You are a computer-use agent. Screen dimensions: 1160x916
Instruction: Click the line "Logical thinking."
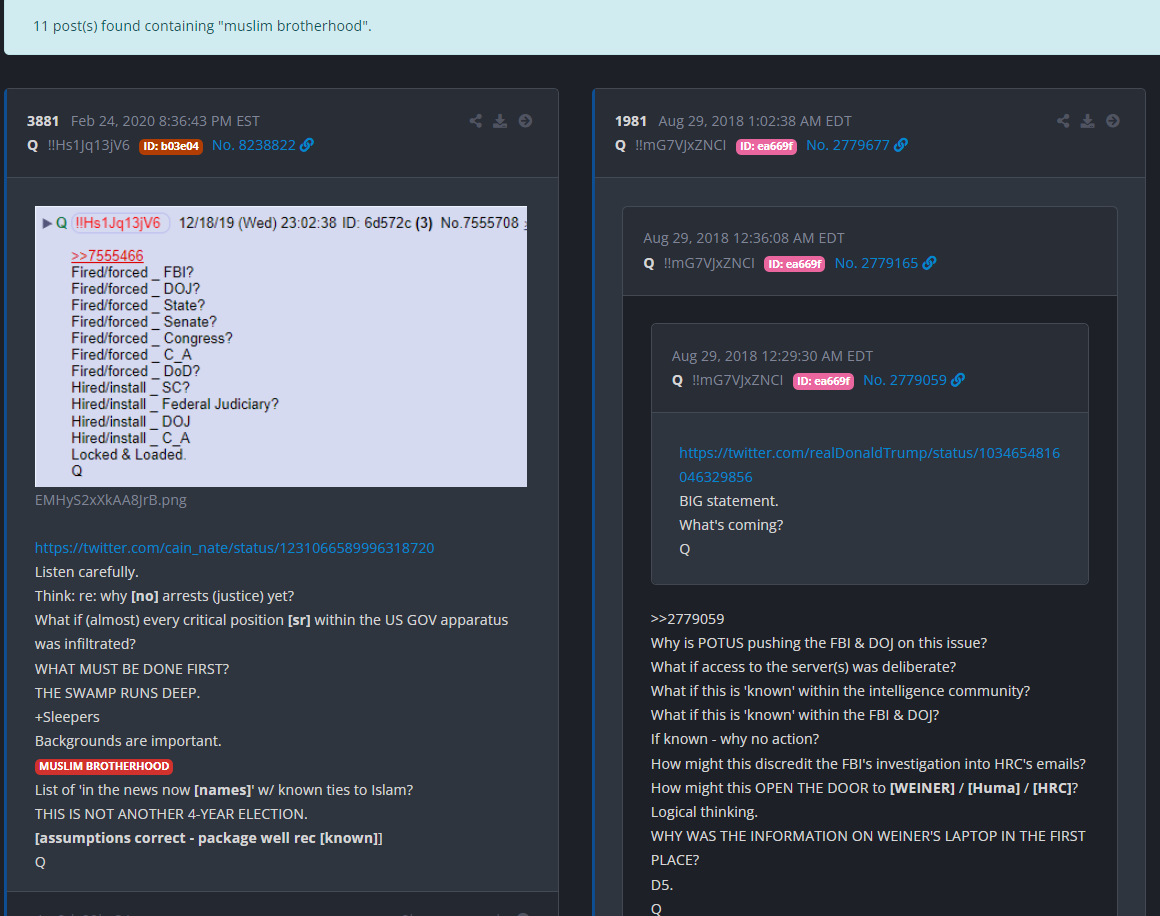click(704, 812)
